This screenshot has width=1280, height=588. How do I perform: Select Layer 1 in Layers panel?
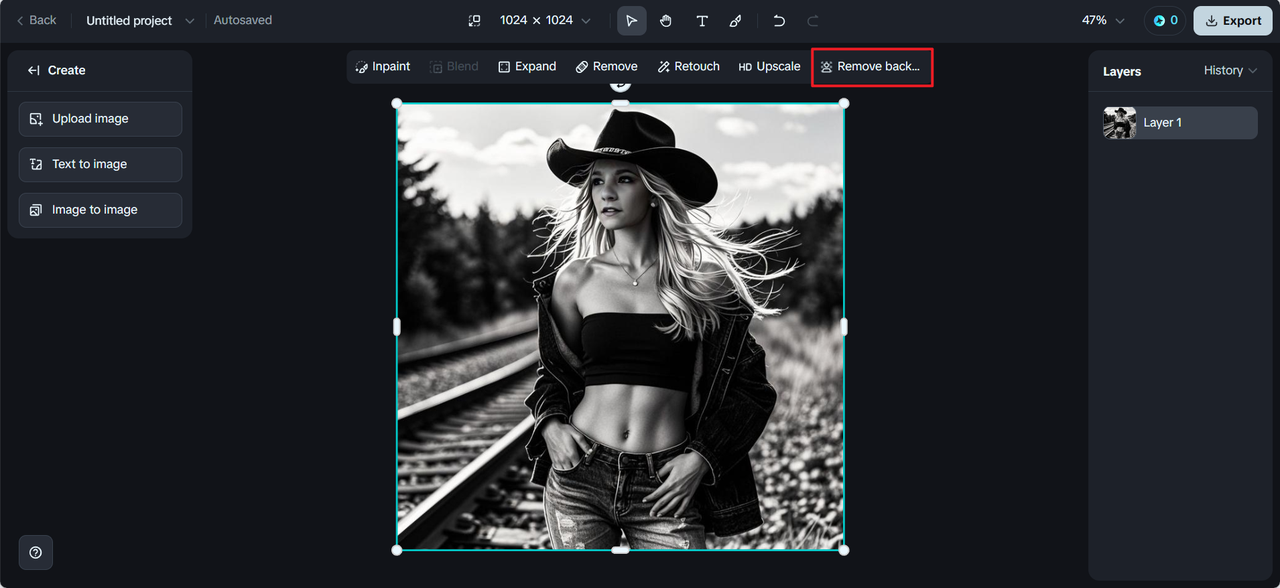[1180, 123]
